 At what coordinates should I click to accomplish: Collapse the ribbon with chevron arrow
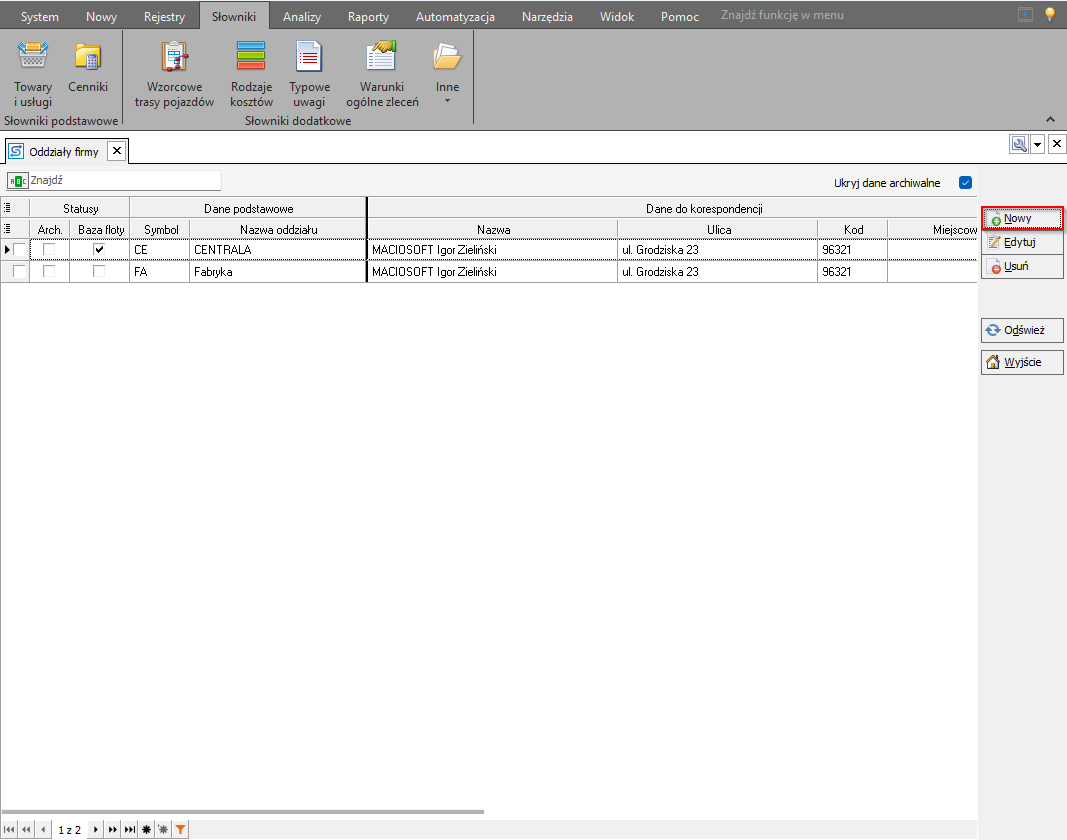click(x=1050, y=118)
